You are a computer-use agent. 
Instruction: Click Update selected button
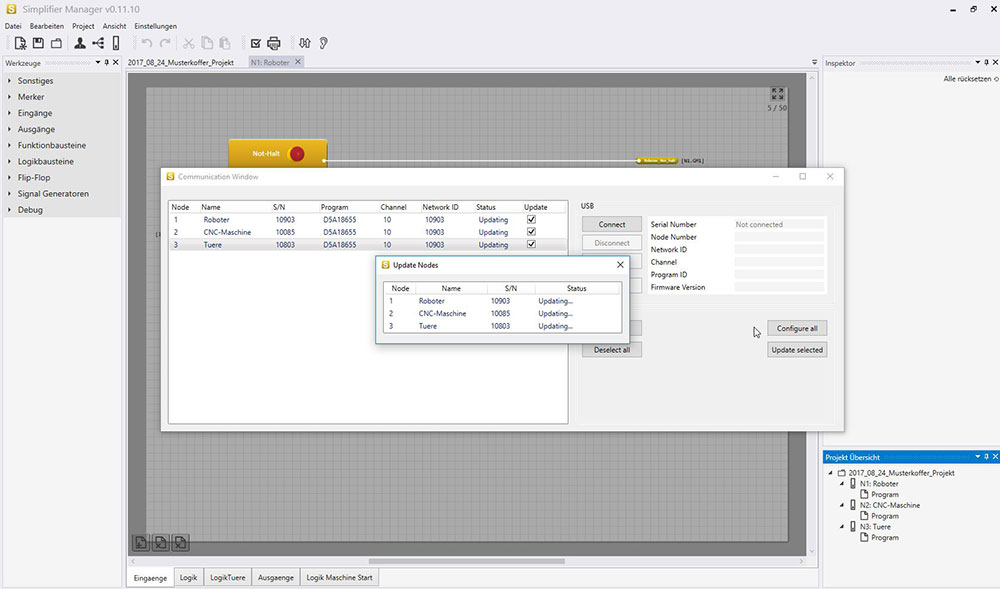coord(797,350)
